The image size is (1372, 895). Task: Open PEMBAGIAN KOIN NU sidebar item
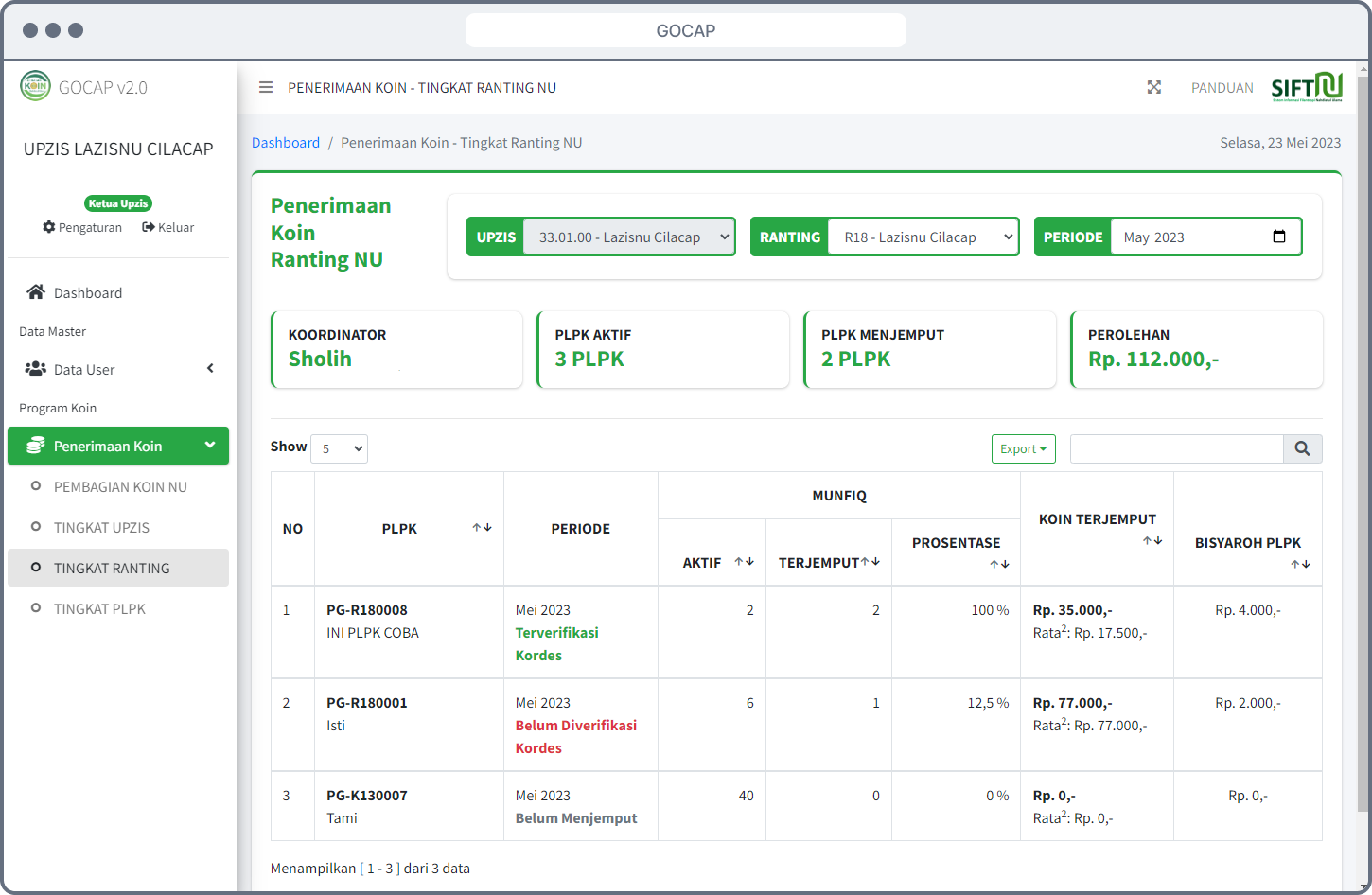[120, 486]
